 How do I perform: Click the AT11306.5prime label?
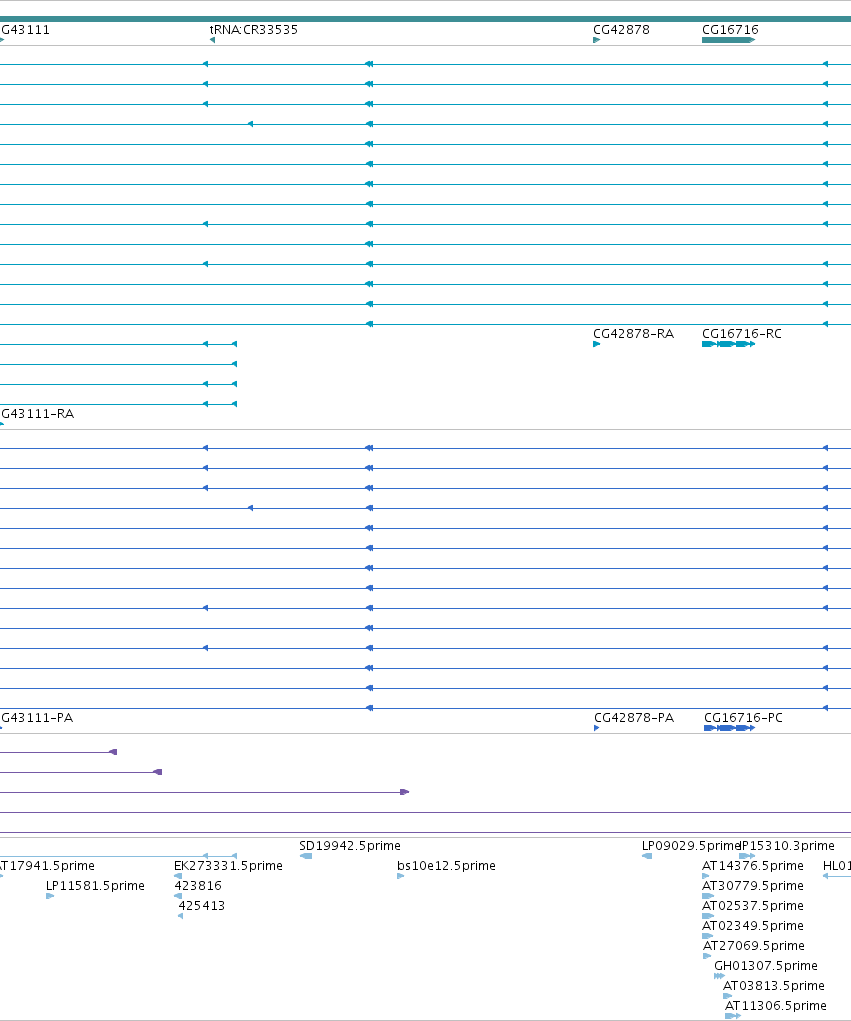(x=775, y=1006)
